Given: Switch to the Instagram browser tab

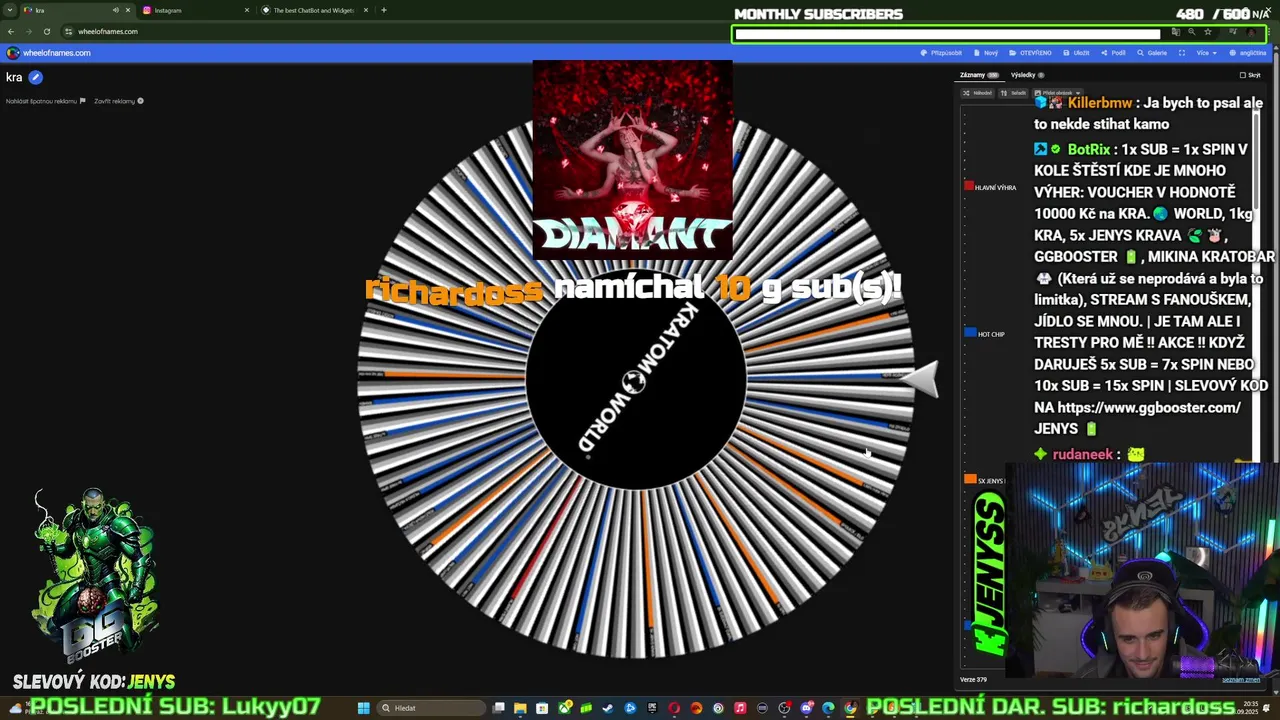Looking at the screenshot, I should pos(195,10).
